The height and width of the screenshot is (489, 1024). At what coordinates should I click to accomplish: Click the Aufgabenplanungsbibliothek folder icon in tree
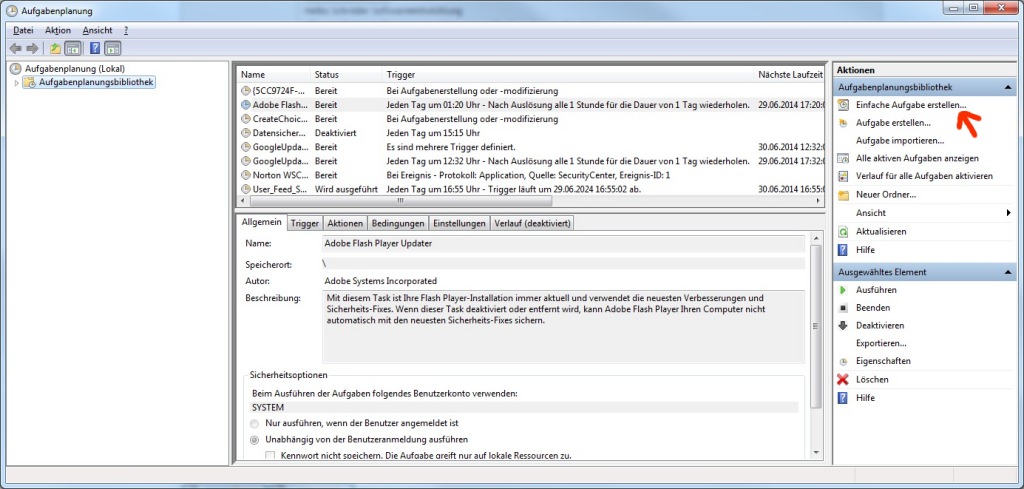29,82
